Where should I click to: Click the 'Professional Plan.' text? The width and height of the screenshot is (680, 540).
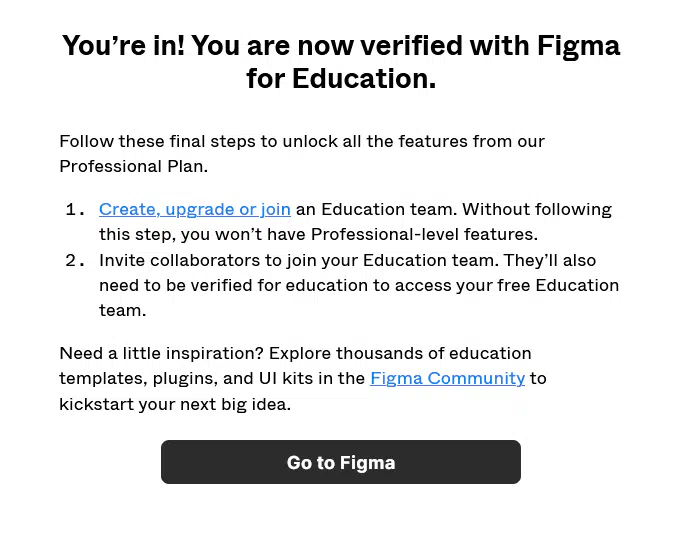[134, 167]
